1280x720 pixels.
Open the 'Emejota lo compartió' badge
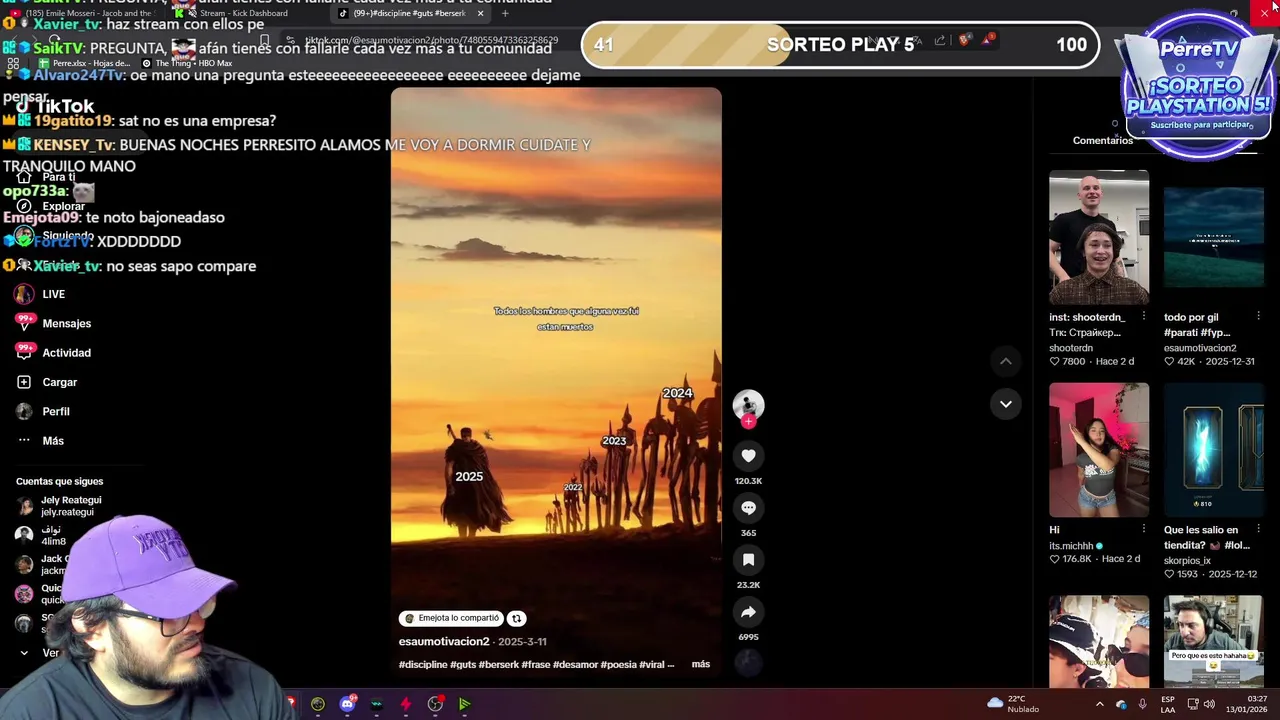pyautogui.click(x=451, y=618)
